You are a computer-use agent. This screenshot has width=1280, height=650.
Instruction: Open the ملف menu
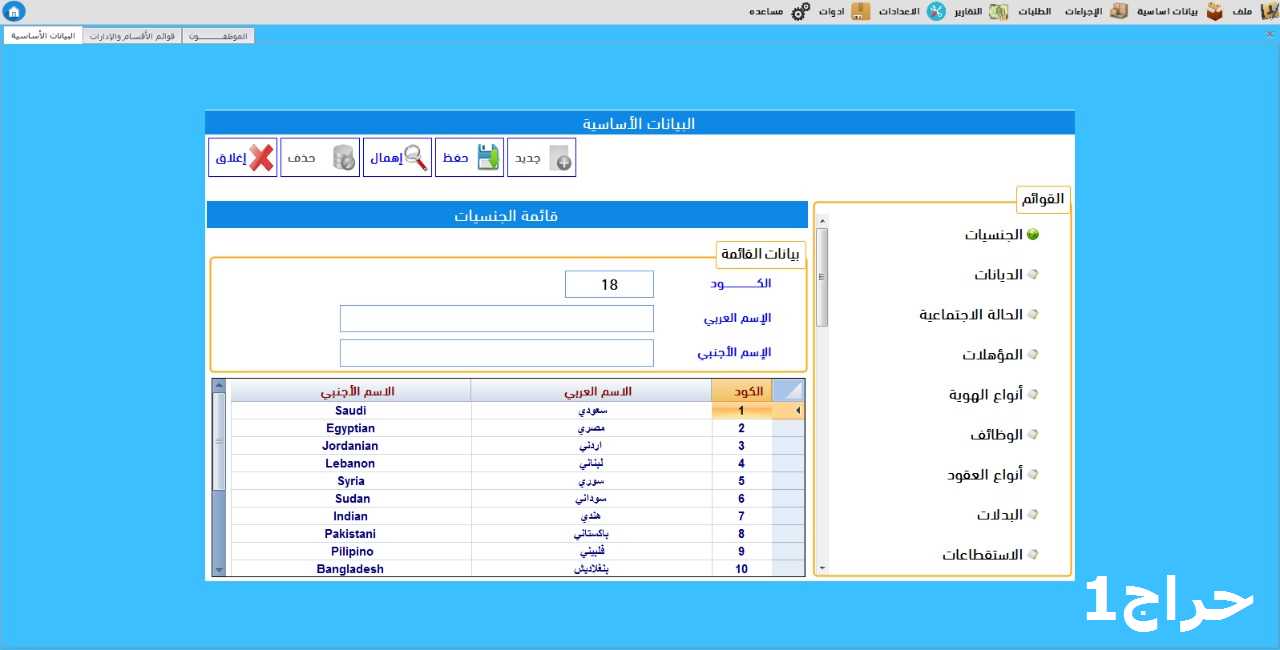1242,11
